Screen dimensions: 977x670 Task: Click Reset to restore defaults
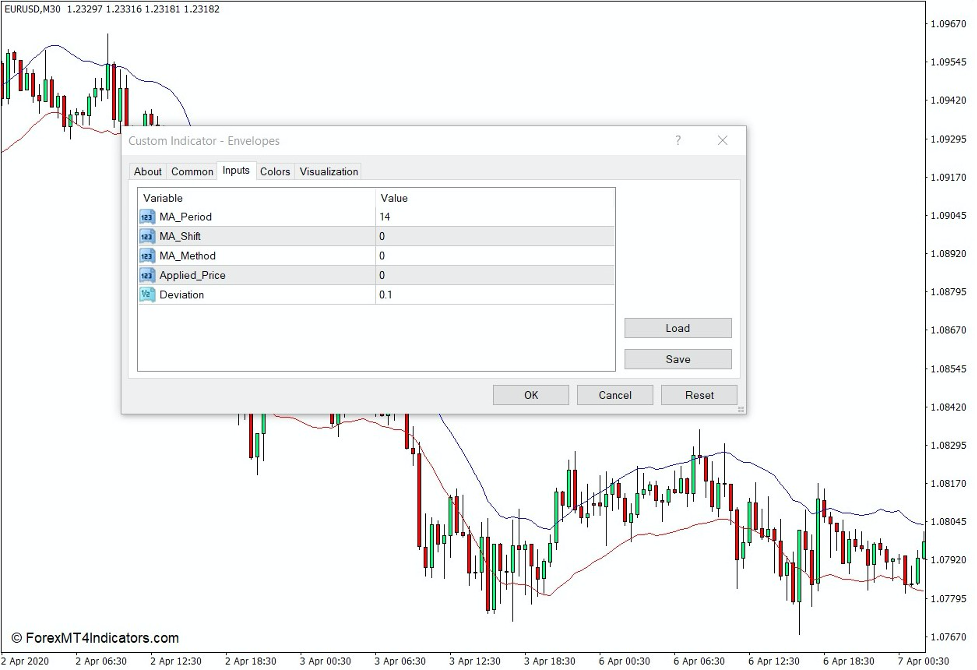point(699,395)
